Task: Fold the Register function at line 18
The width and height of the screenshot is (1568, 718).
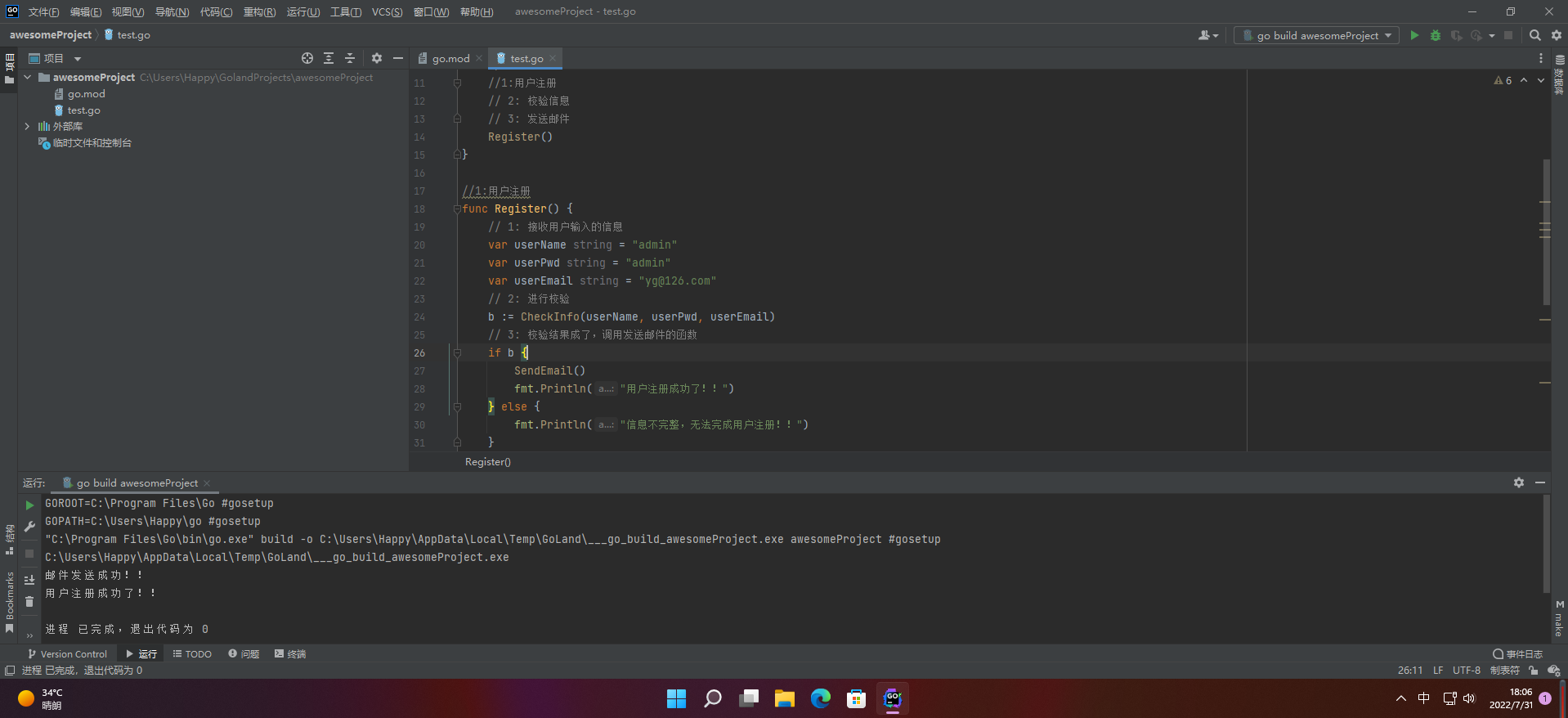Action: click(457, 209)
